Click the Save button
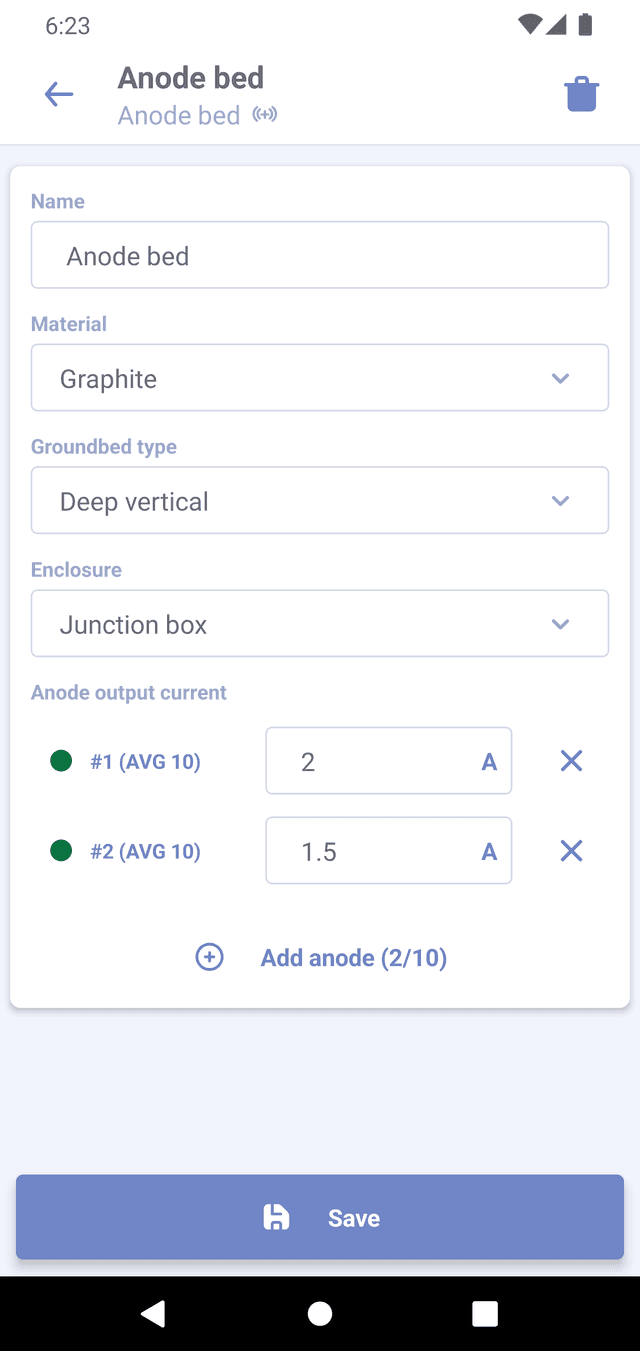The height and width of the screenshot is (1351, 640). point(320,1217)
